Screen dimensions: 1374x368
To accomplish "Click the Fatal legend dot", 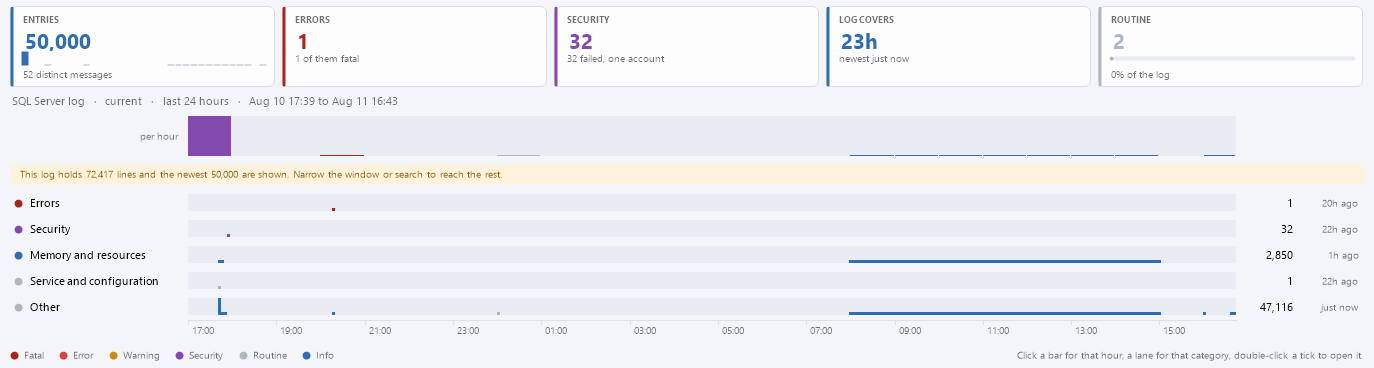I will click(14, 356).
